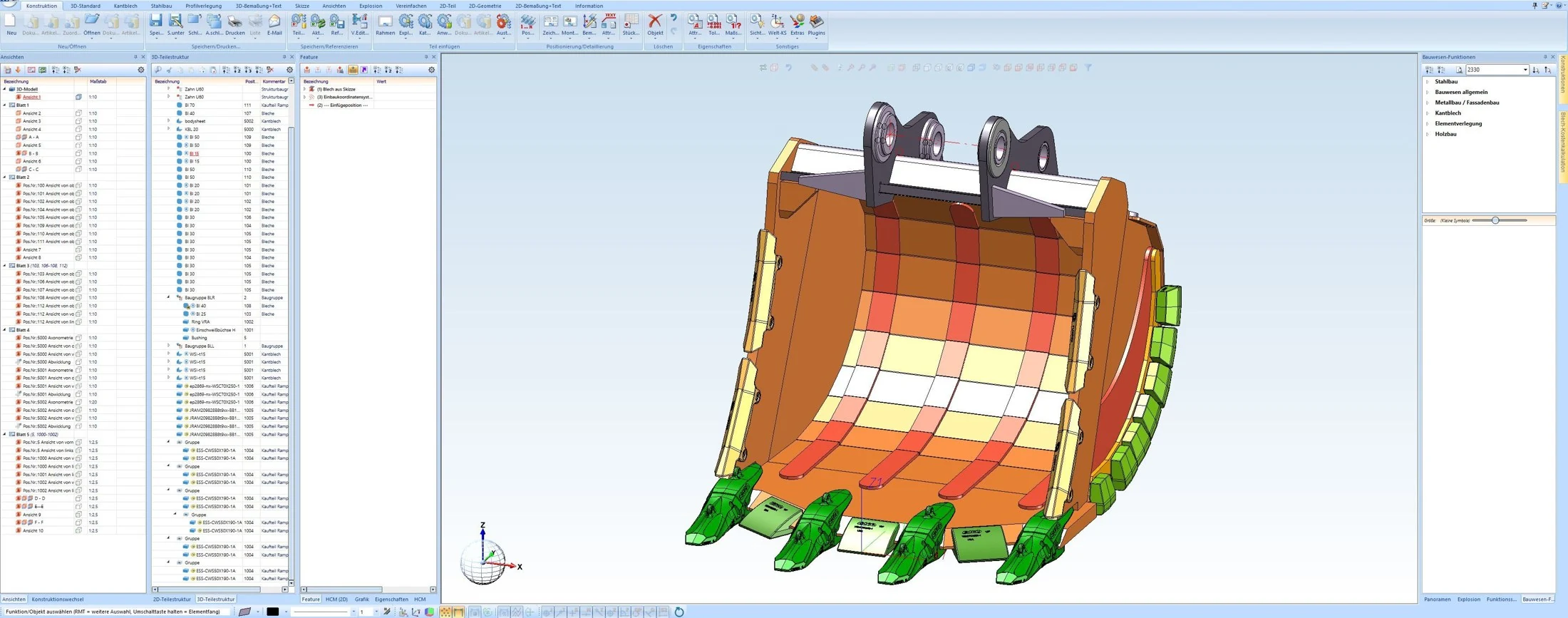Image resolution: width=1568 pixels, height=618 pixels.
Task: Switch to Konstruktionswechsel bottom tab
Action: click(x=58, y=599)
